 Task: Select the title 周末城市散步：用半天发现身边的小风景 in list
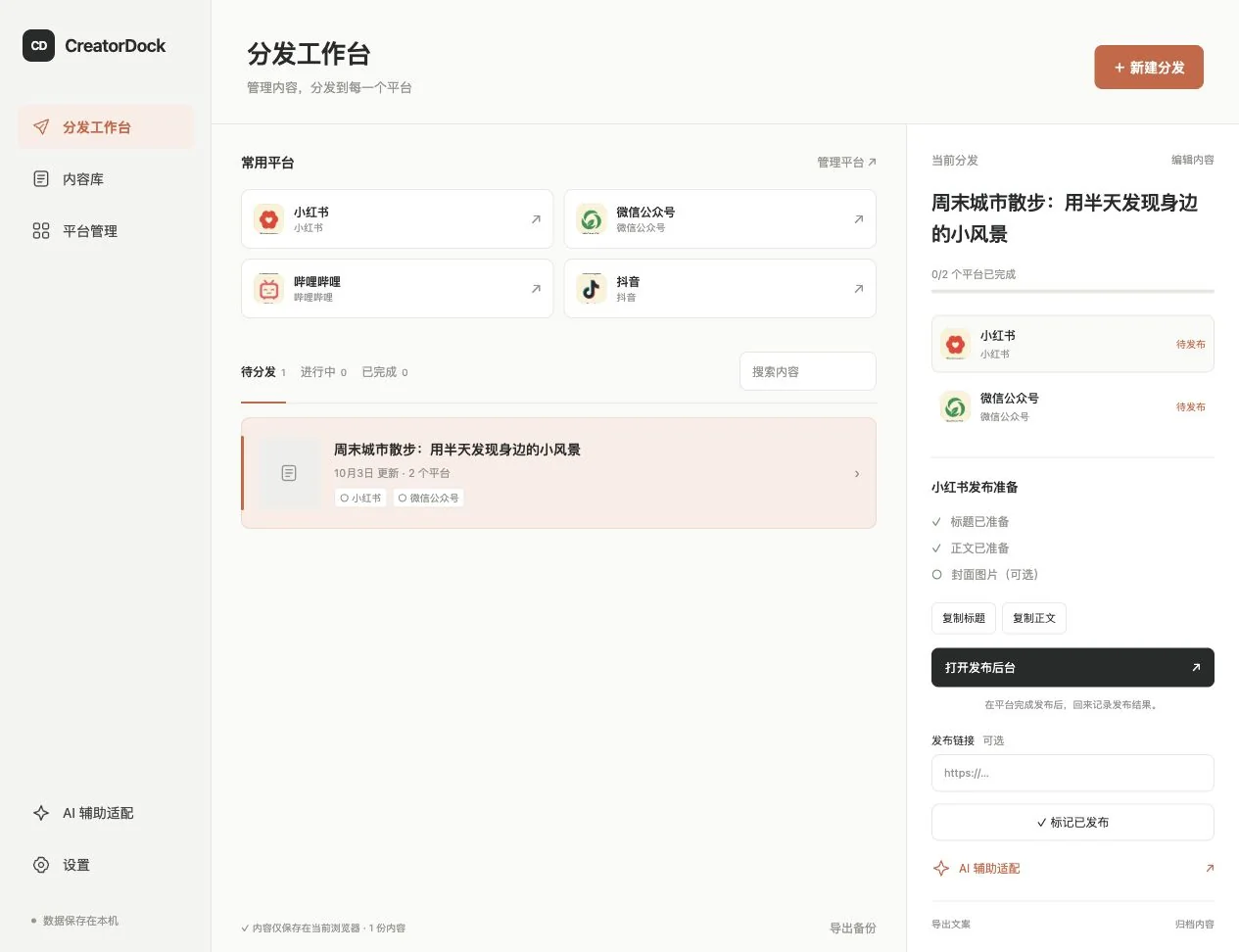[x=457, y=450]
